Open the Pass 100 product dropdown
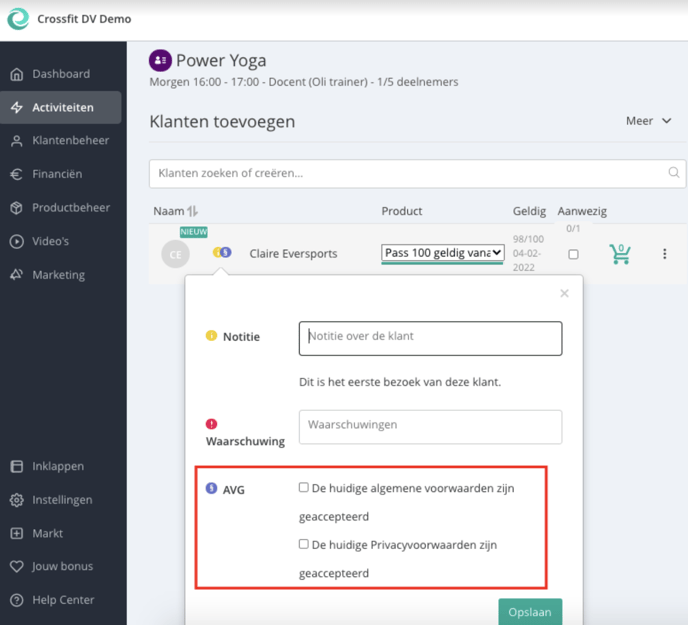 click(442, 254)
